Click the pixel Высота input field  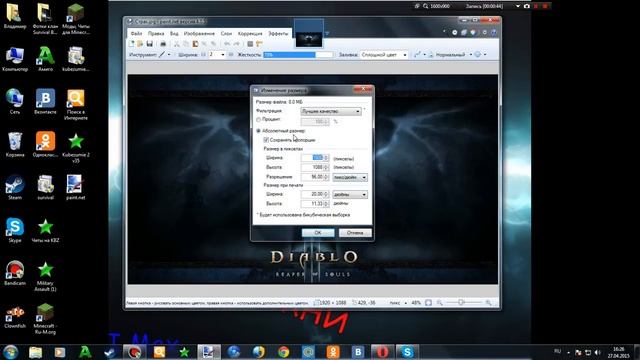pos(315,167)
